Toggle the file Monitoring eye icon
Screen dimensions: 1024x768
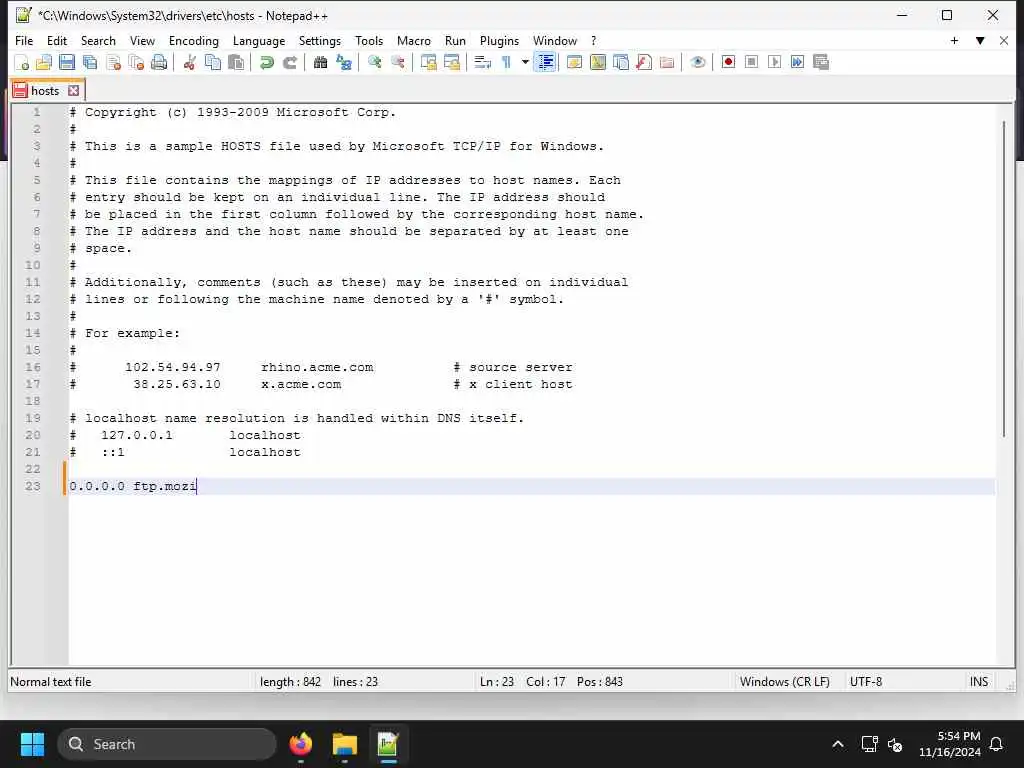pos(697,63)
